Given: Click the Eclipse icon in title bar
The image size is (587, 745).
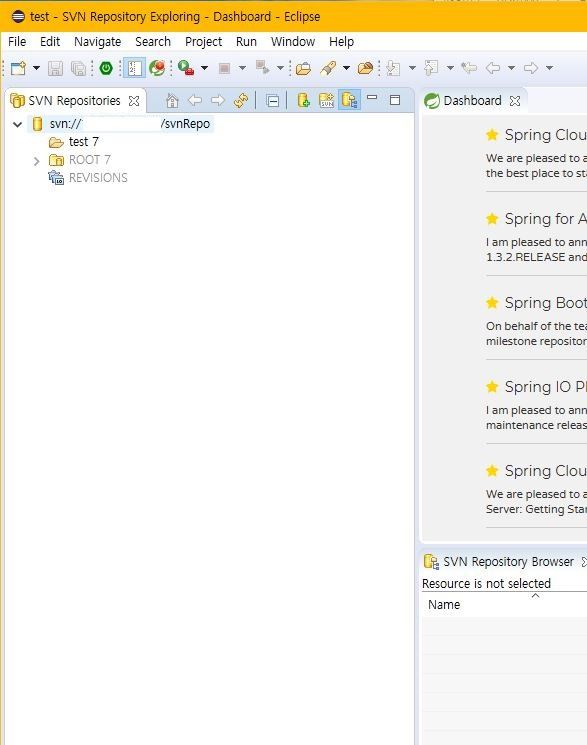Looking at the screenshot, I should click(18, 17).
